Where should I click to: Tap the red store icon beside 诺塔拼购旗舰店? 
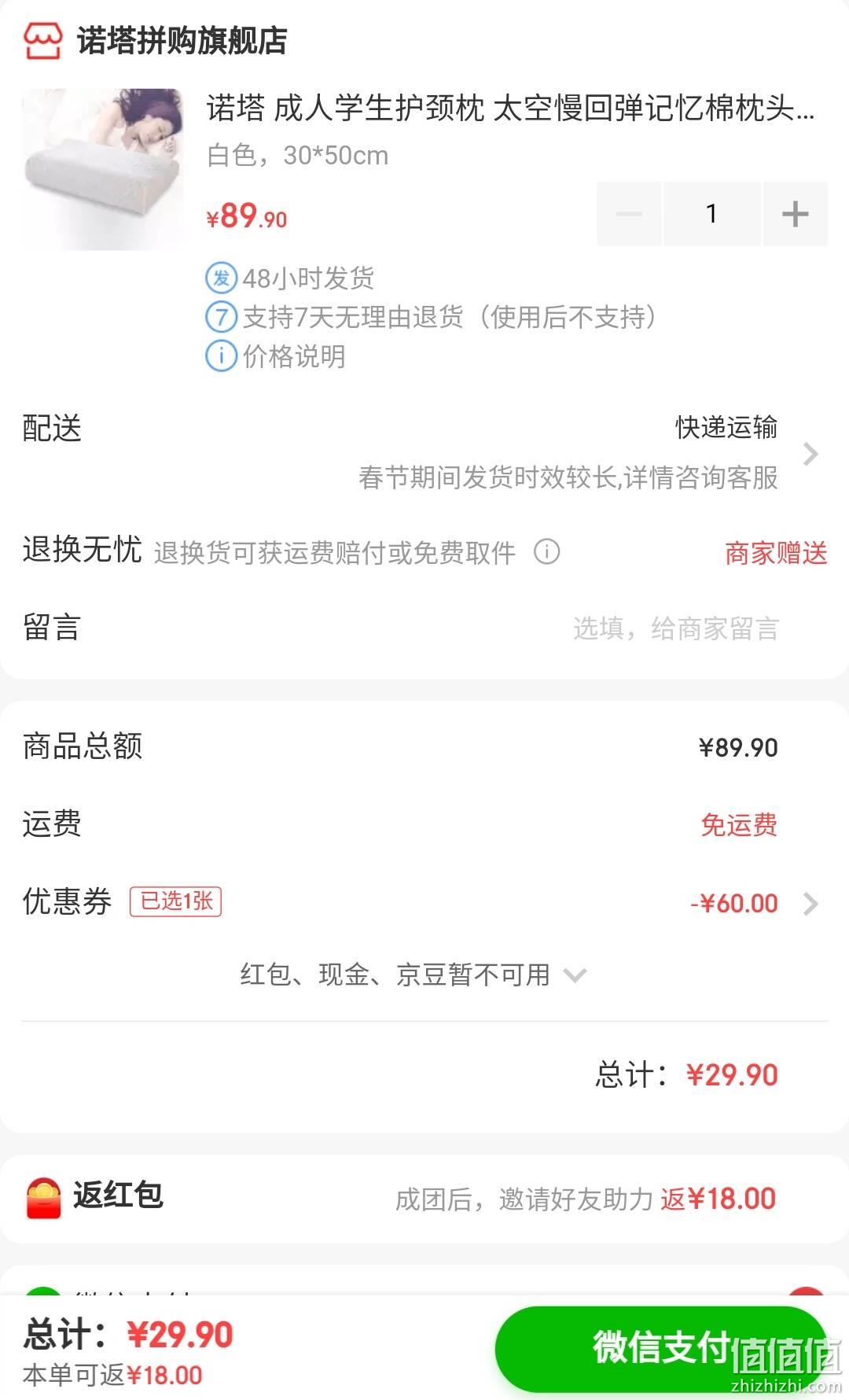point(42,41)
